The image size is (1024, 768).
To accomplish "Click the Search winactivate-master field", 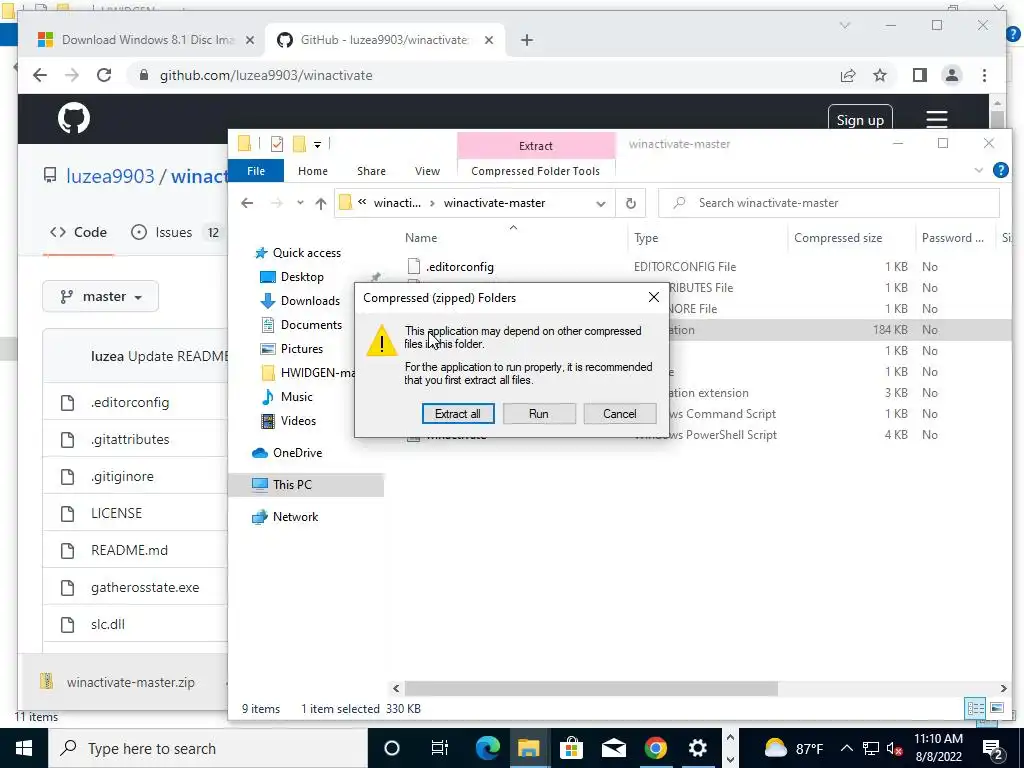I will pyautogui.click(x=829, y=203).
